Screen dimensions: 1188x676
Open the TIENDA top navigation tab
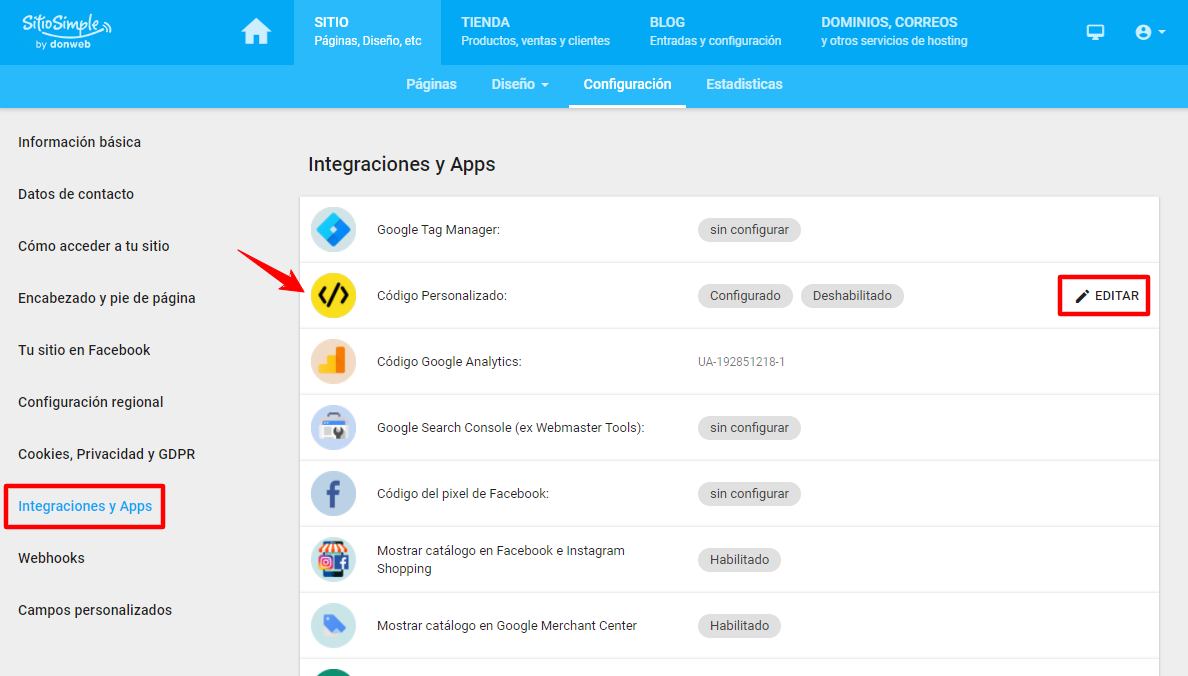[x=535, y=32]
